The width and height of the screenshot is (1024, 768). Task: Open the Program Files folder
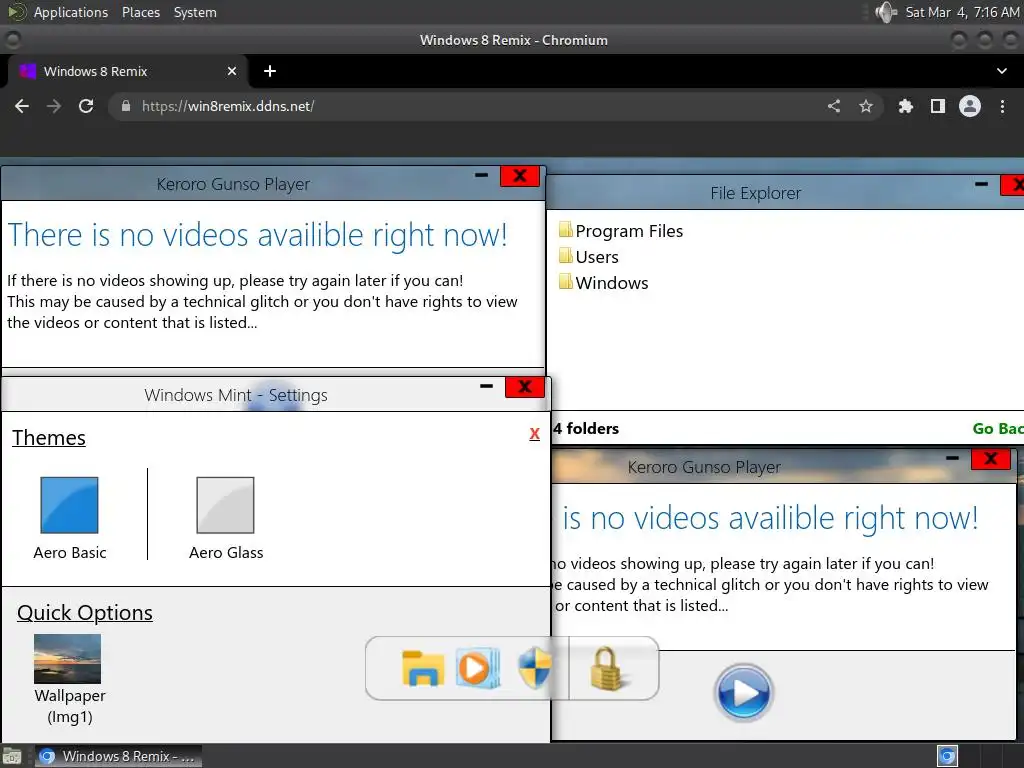pos(621,231)
